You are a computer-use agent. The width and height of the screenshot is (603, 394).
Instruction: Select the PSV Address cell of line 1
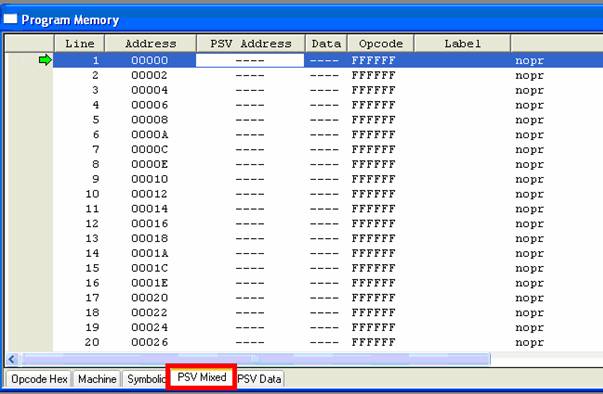(250, 60)
